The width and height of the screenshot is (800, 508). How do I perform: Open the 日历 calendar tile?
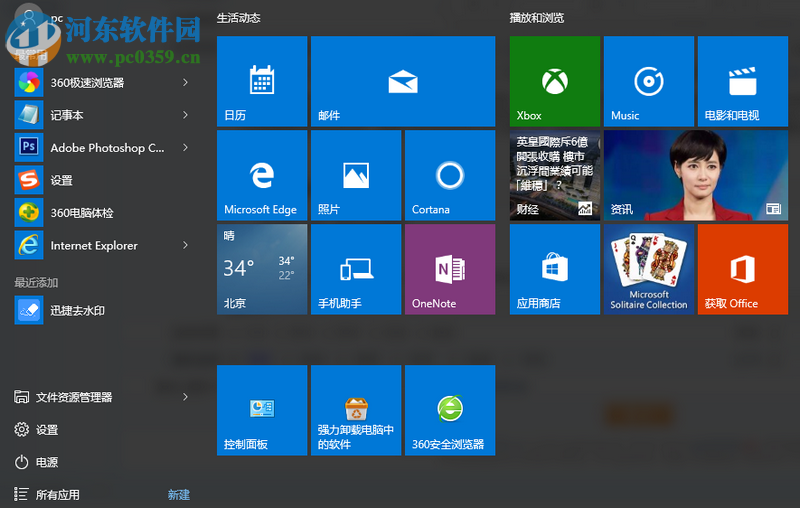[261, 82]
